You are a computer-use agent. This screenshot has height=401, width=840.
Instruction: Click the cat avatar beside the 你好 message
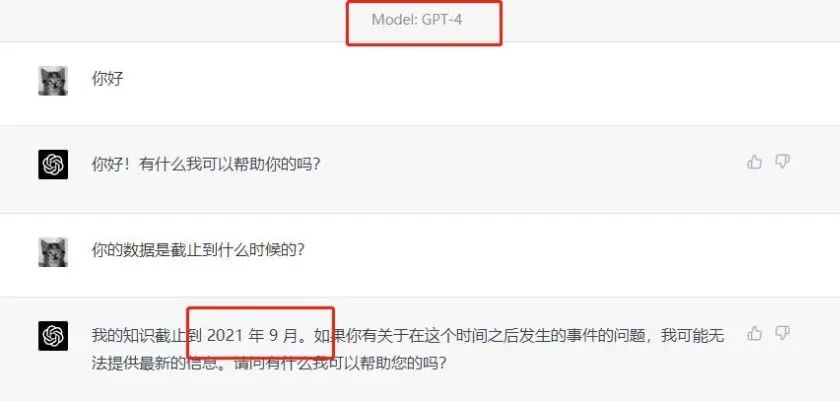(53, 81)
